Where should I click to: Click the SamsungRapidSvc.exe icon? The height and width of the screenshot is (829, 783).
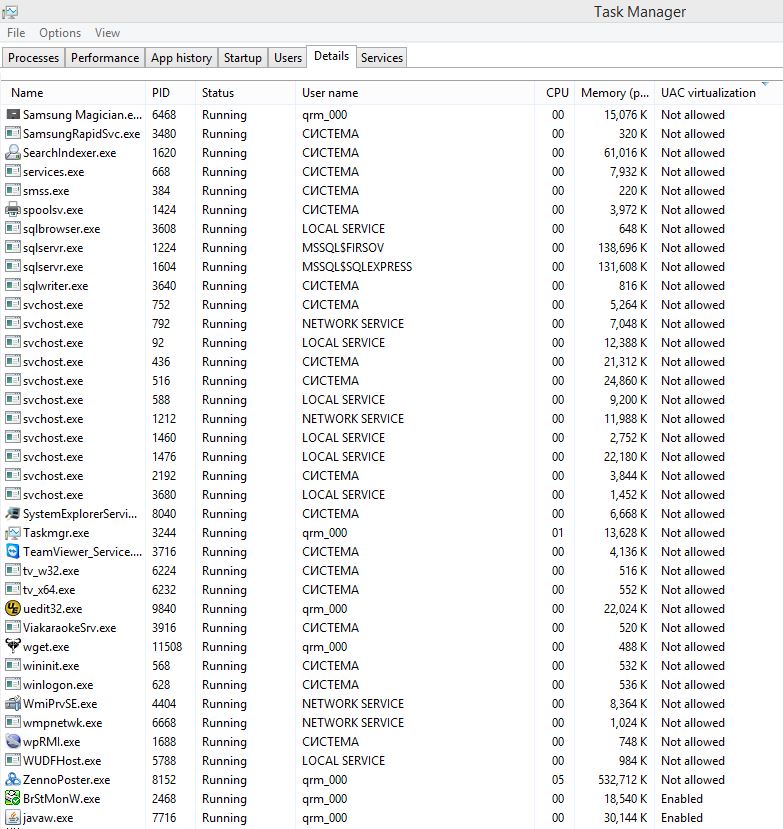pyautogui.click(x=13, y=134)
